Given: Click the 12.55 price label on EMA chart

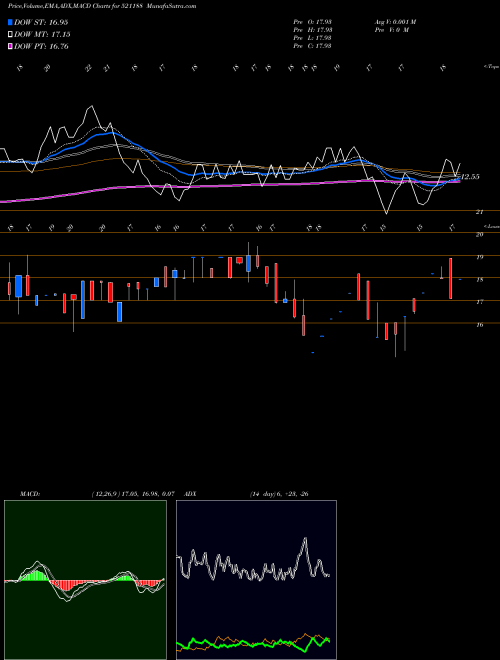Looking at the screenshot, I should [470, 177].
